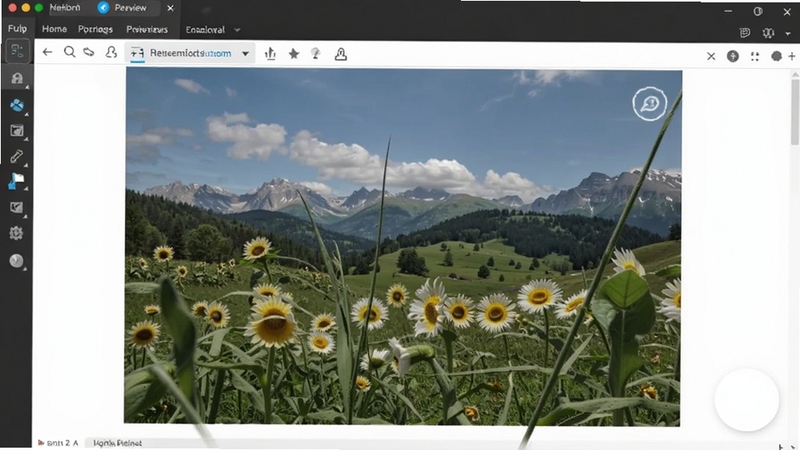Click the four-dot grid icon
Image resolution: width=800 pixels, height=450 pixels.
755,57
